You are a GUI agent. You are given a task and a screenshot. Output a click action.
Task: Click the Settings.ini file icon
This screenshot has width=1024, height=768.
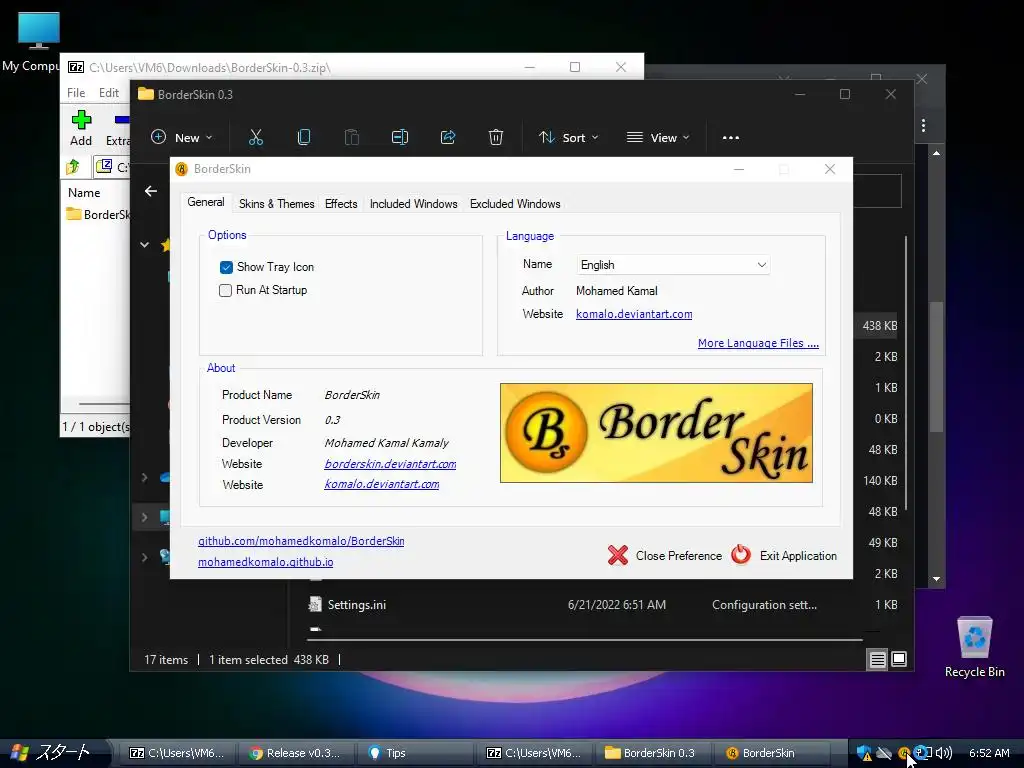[x=315, y=605]
